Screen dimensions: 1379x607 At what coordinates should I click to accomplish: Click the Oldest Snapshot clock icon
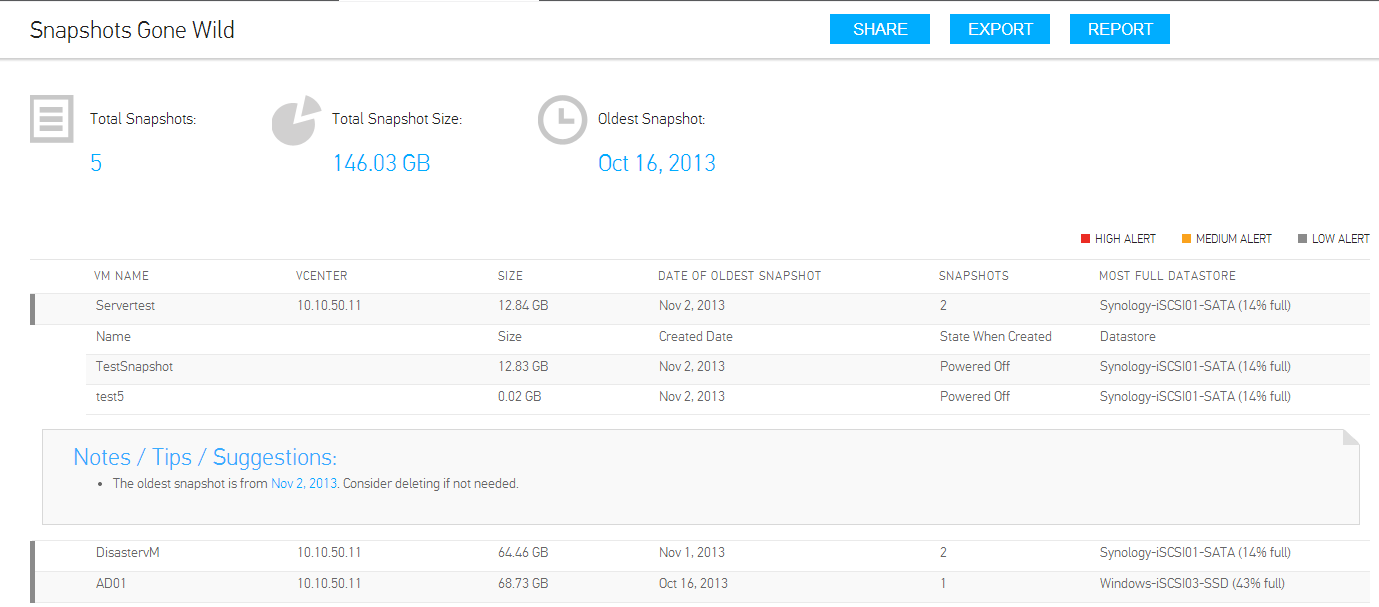click(x=562, y=120)
